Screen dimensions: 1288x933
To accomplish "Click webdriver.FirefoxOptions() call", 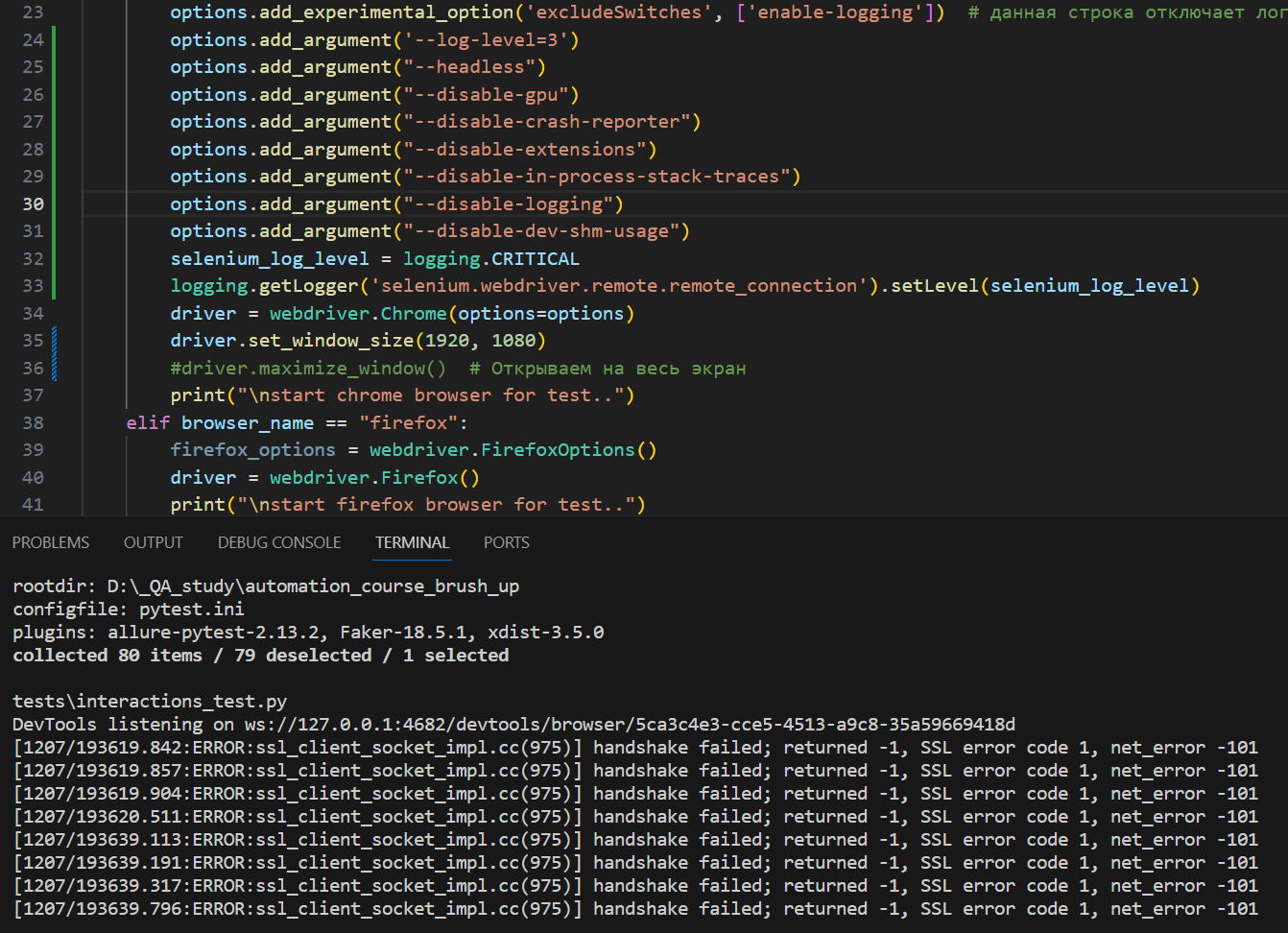I will 513,450.
